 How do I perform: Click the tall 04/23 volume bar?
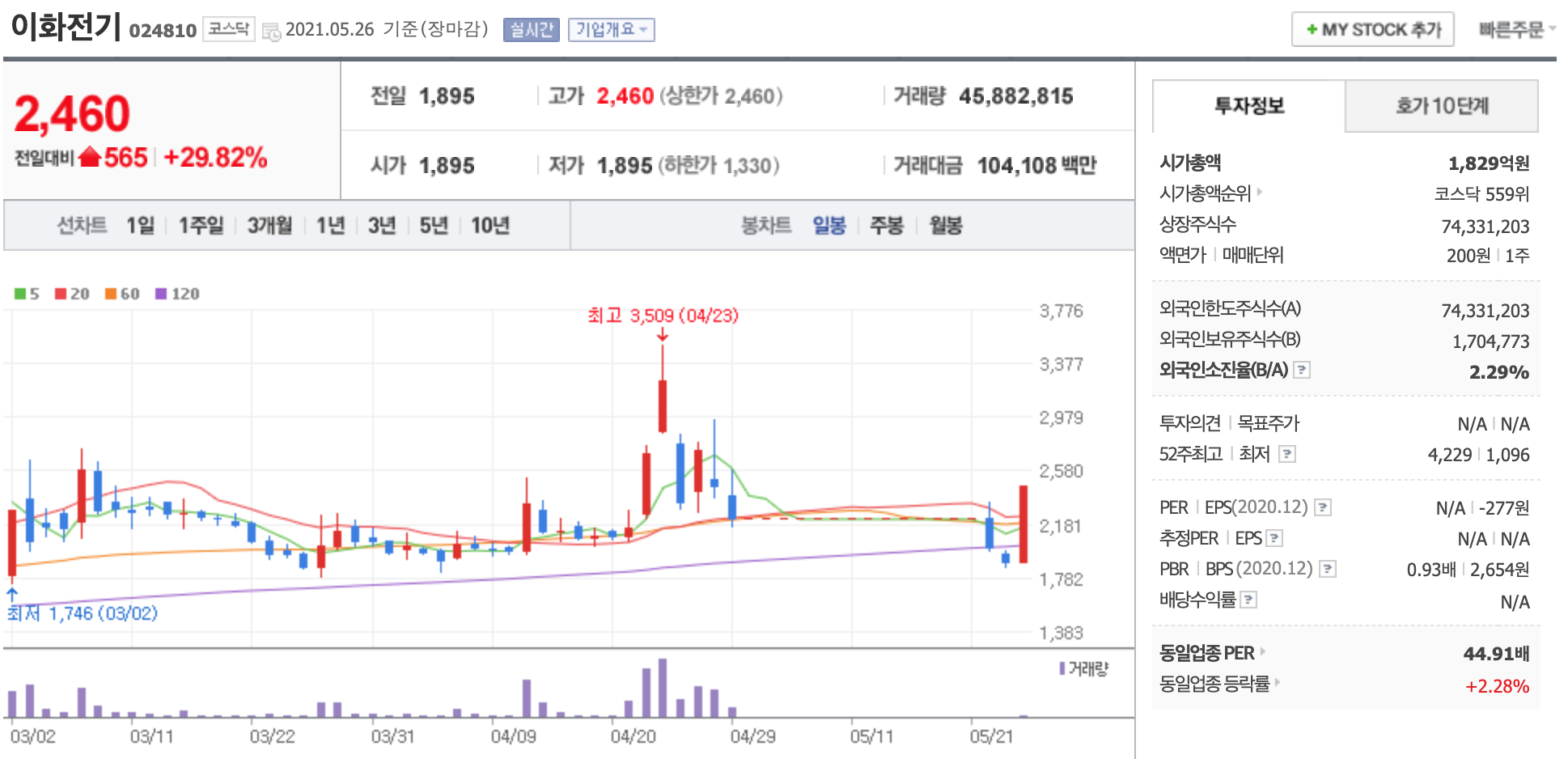pyautogui.click(x=663, y=688)
